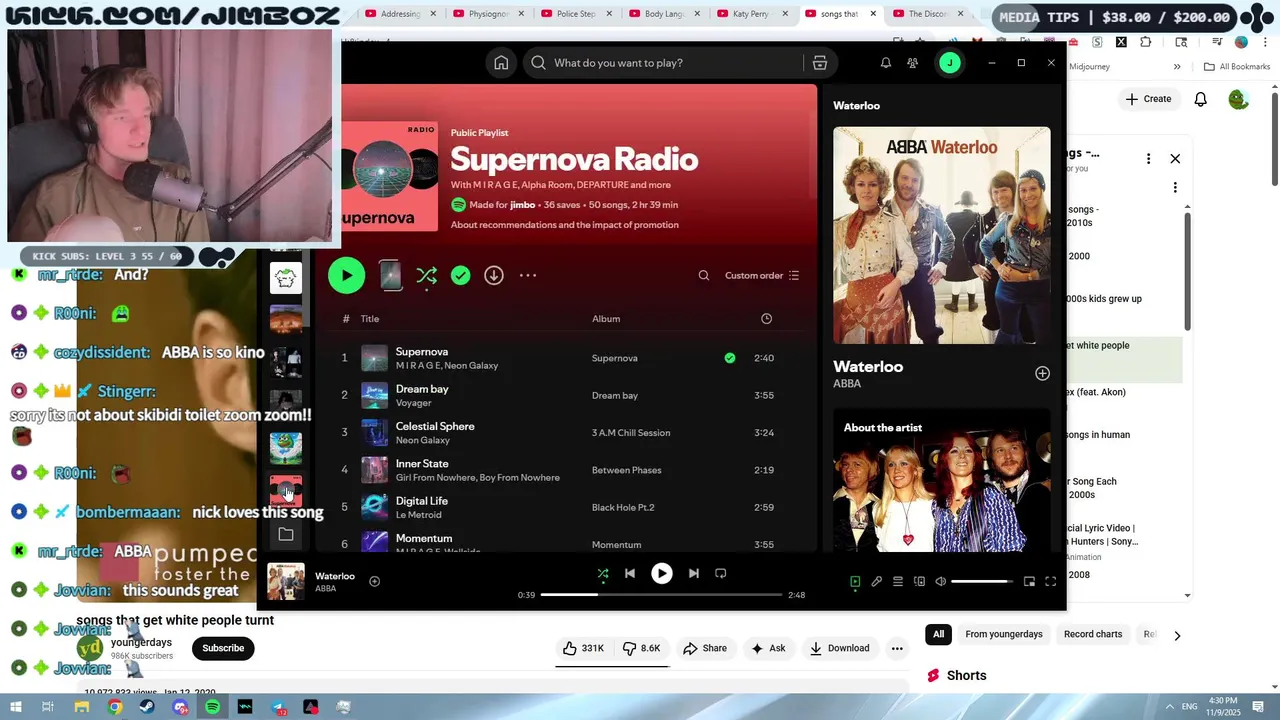This screenshot has height=720, width=1280.
Task: Open Spotify Friend Activity icon
Action: (x=912, y=63)
